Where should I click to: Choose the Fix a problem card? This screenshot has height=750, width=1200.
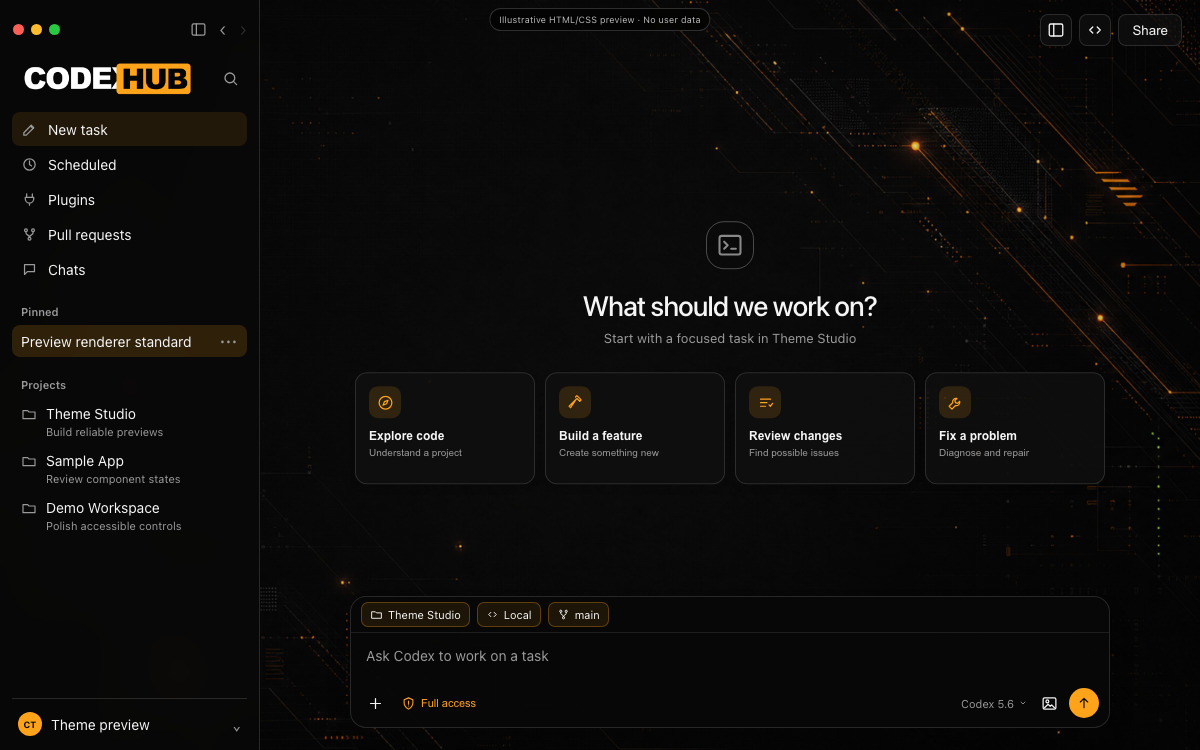(1015, 428)
